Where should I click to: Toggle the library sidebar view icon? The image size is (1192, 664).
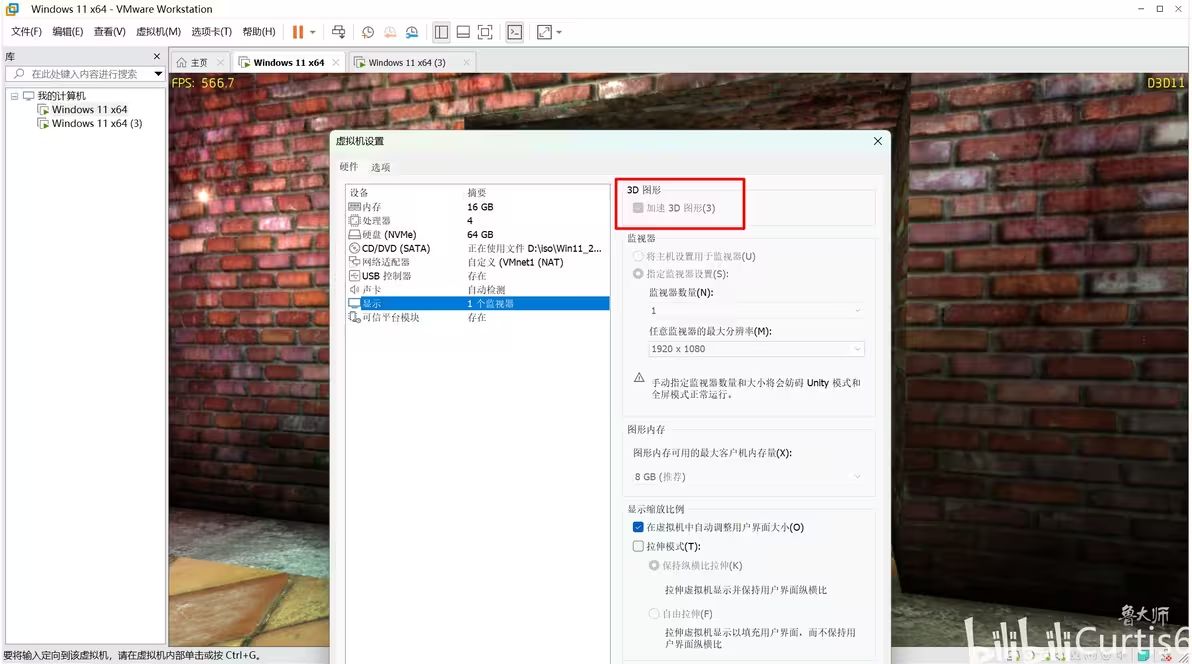[x=441, y=32]
